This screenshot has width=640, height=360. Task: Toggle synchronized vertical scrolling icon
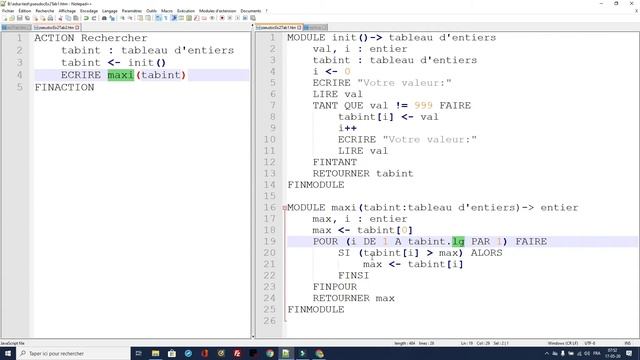click(x=140, y=18)
